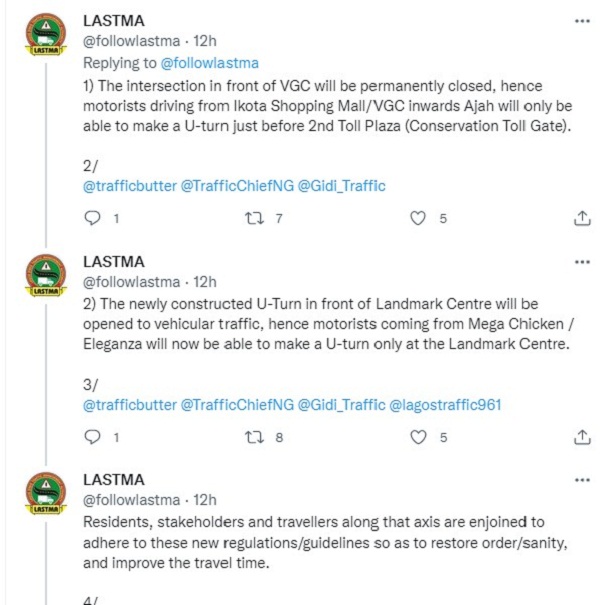Open more options for the Residents tweet
Viewport: 600px width, 605px height.
tap(582, 480)
